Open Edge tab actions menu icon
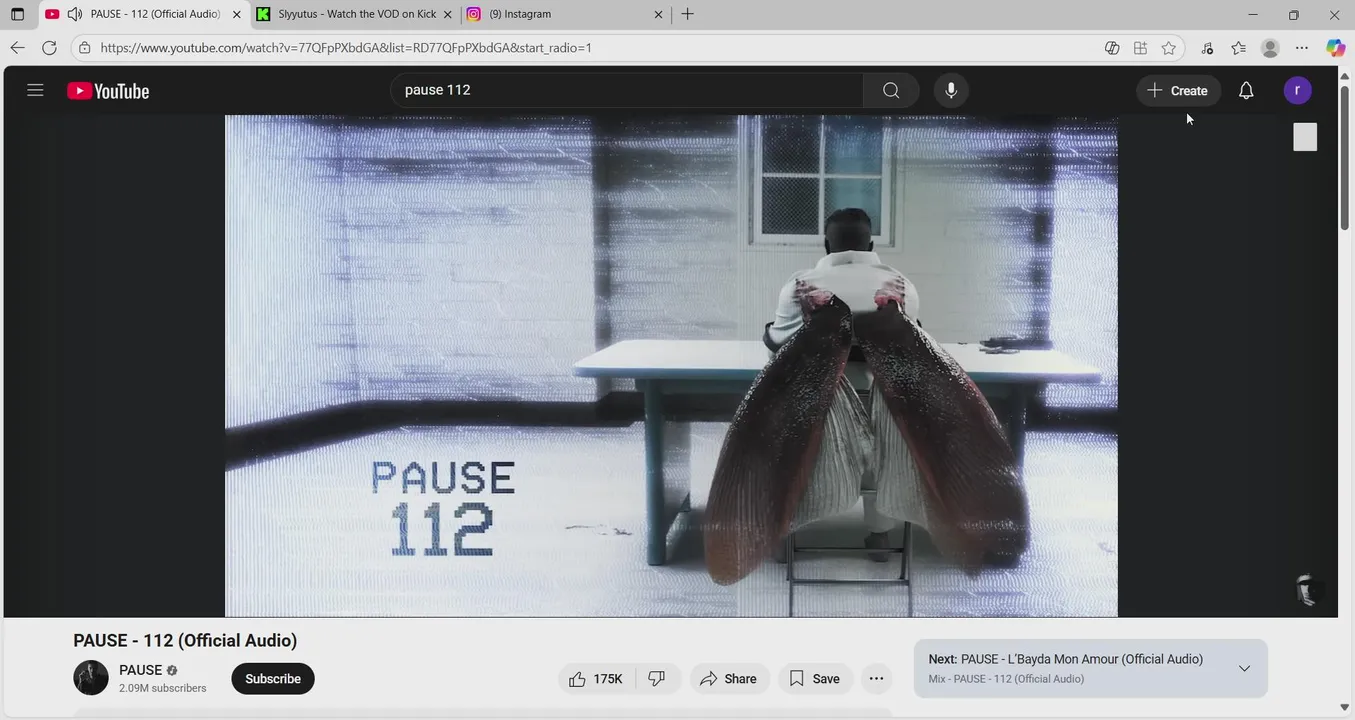1355x720 pixels. pos(17,14)
